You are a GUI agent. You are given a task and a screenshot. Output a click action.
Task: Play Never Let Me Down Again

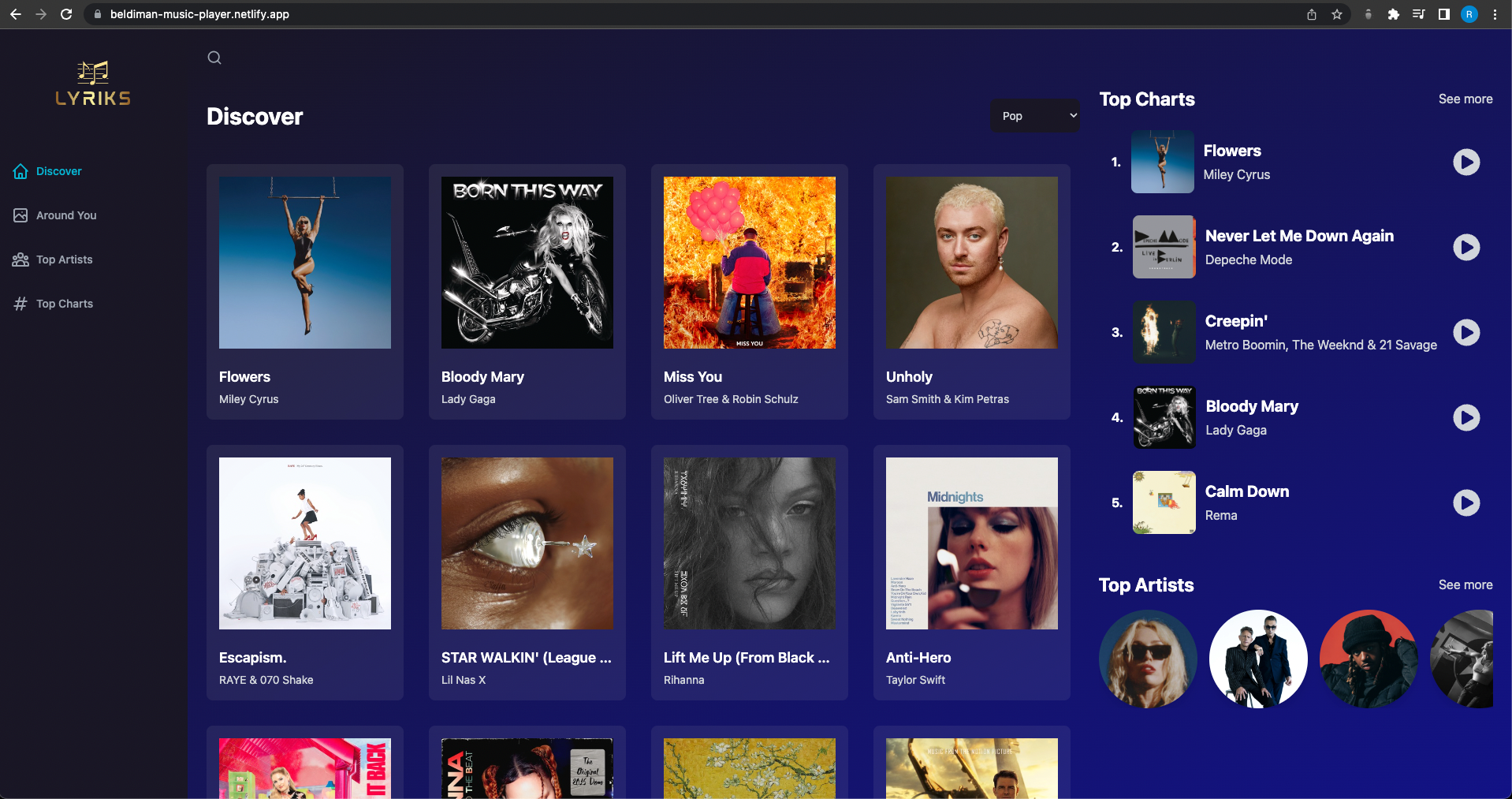tap(1466, 247)
